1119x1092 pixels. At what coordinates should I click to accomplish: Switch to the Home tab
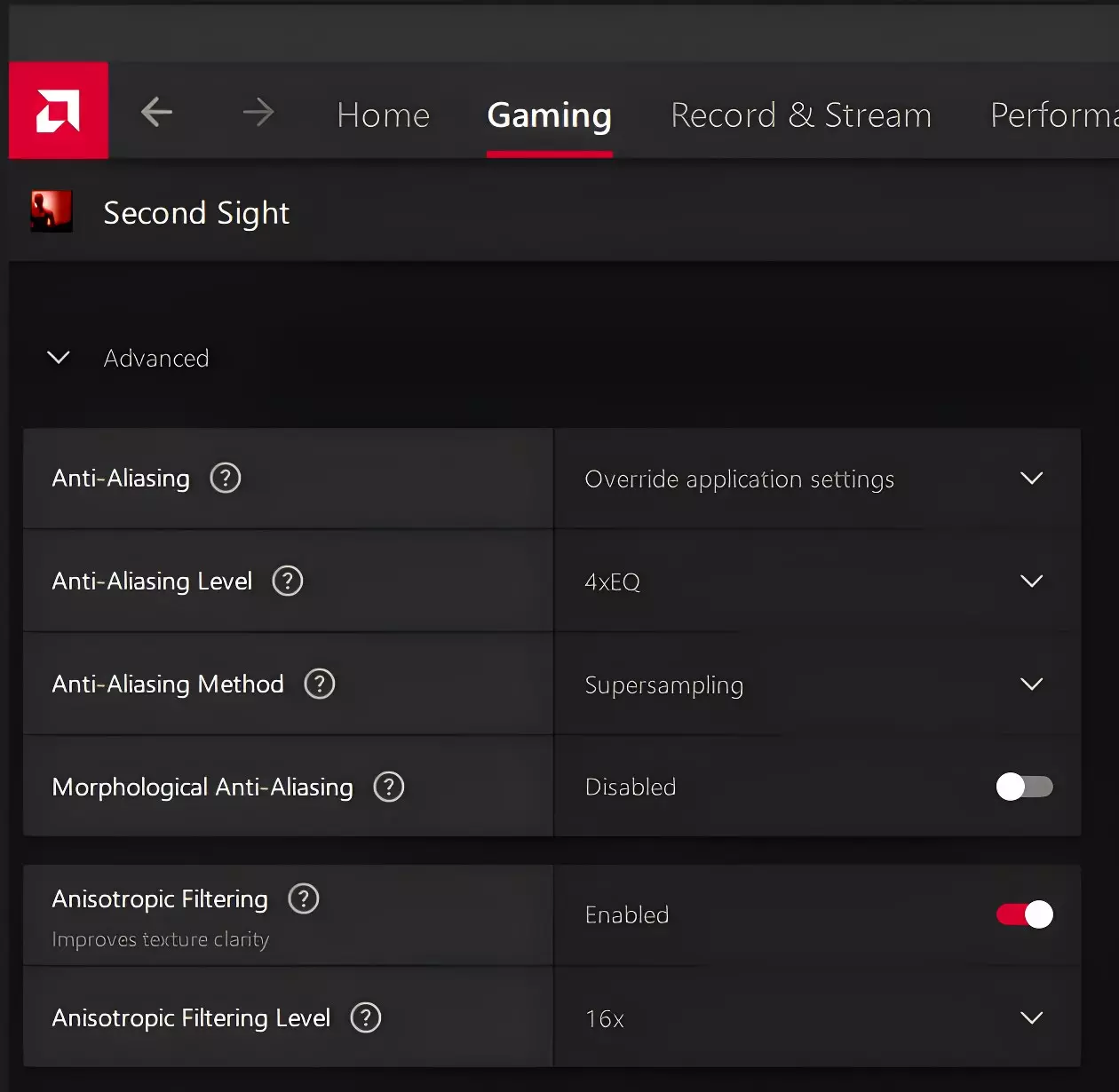(384, 115)
